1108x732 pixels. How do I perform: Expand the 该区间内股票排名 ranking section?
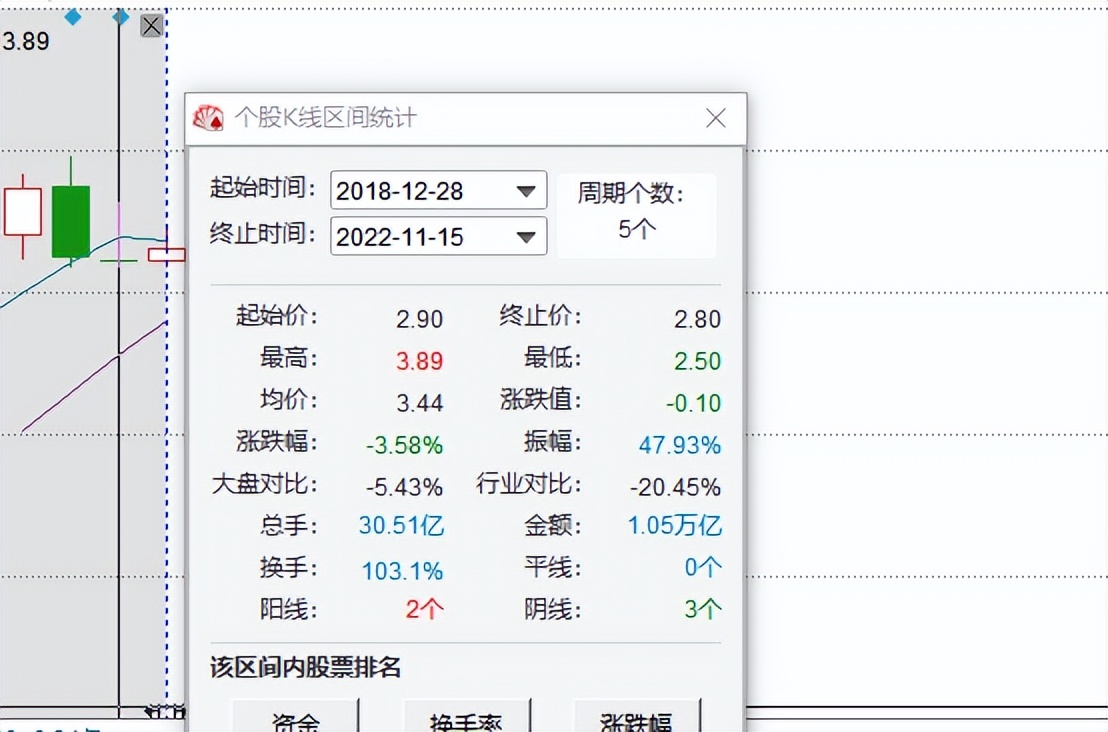tap(305, 667)
